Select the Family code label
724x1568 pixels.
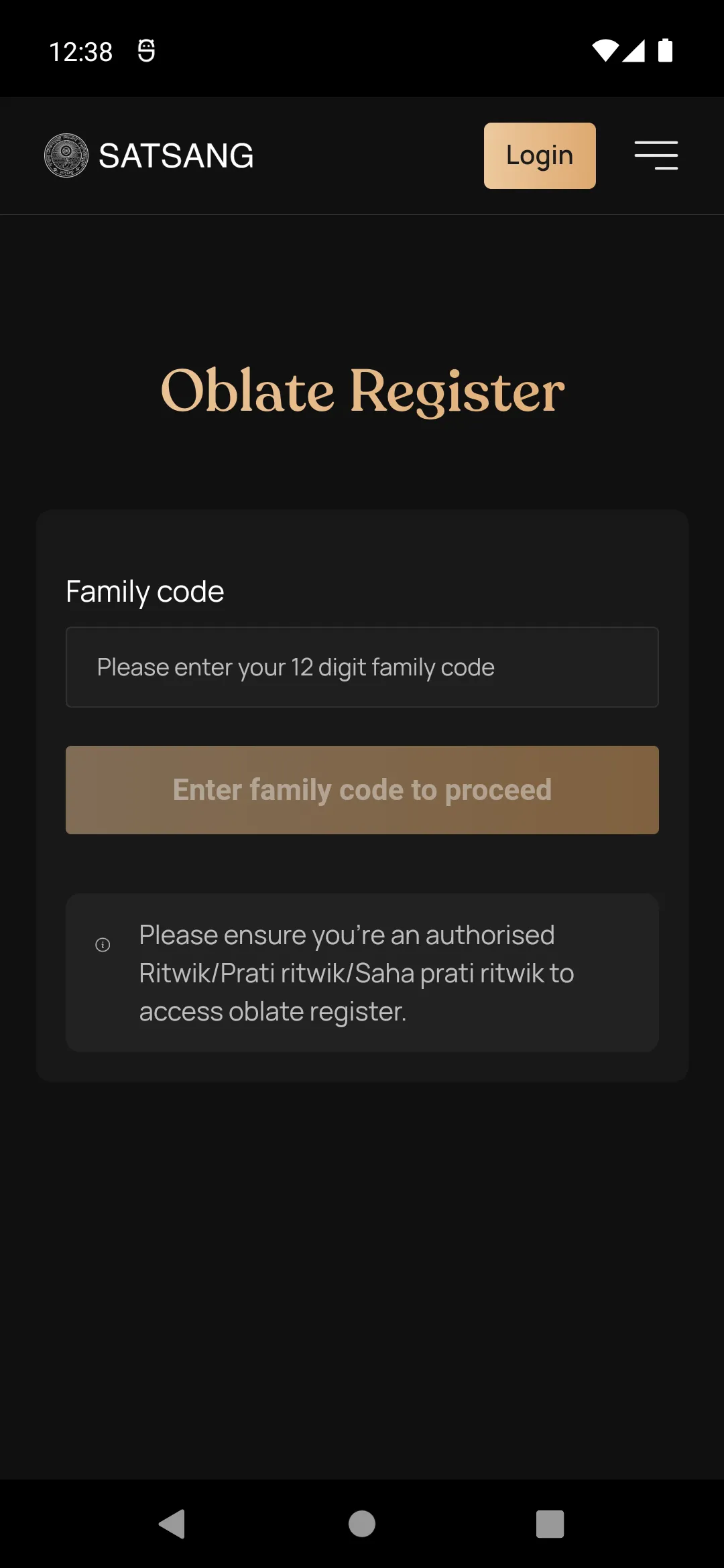[144, 590]
